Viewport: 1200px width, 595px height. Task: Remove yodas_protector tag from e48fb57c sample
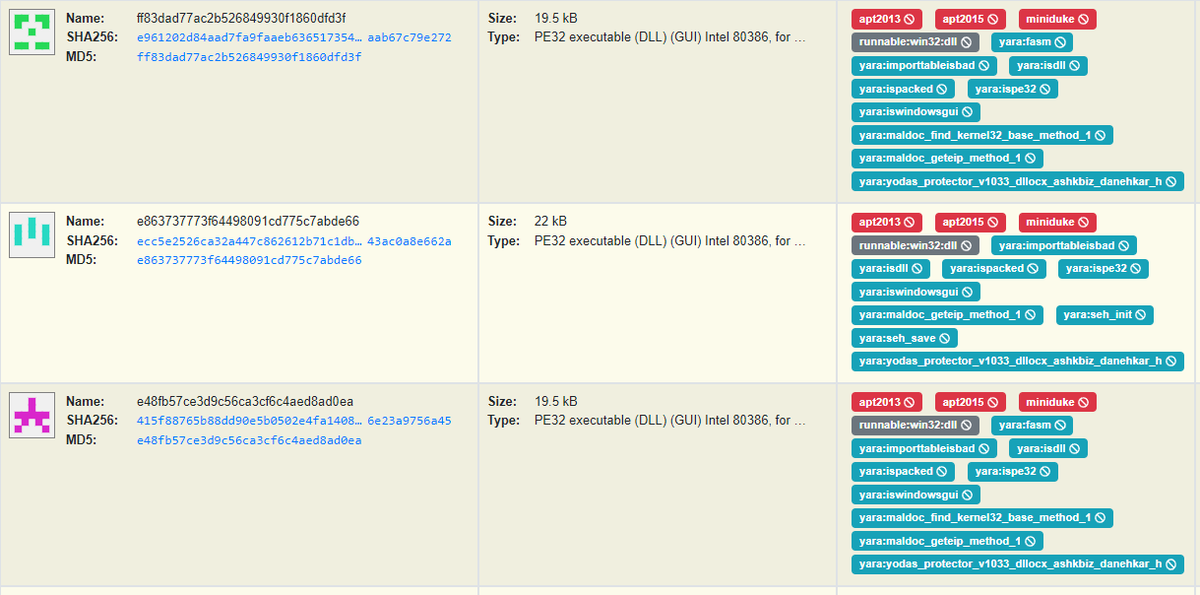(1170, 564)
